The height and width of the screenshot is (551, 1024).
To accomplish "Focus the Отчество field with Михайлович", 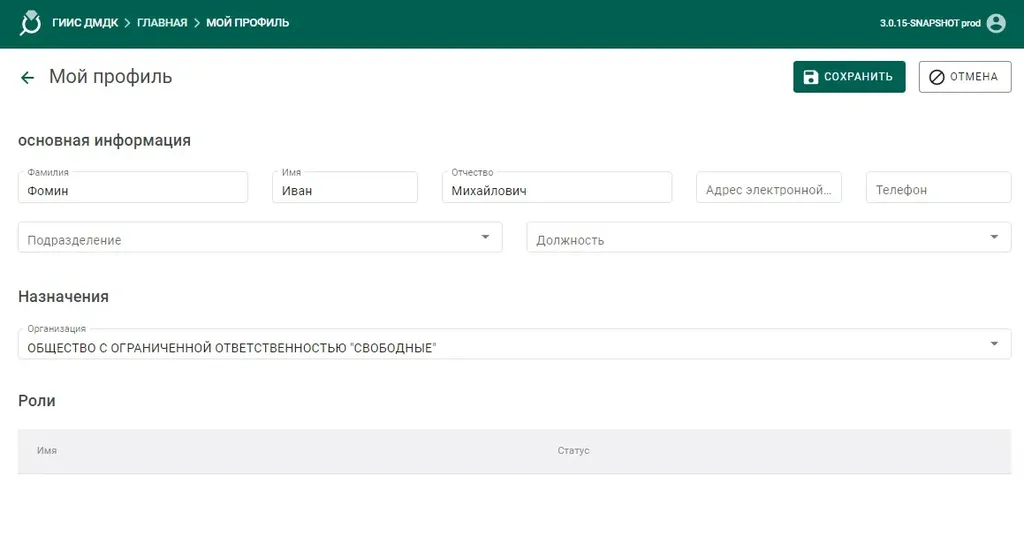I will click(556, 190).
